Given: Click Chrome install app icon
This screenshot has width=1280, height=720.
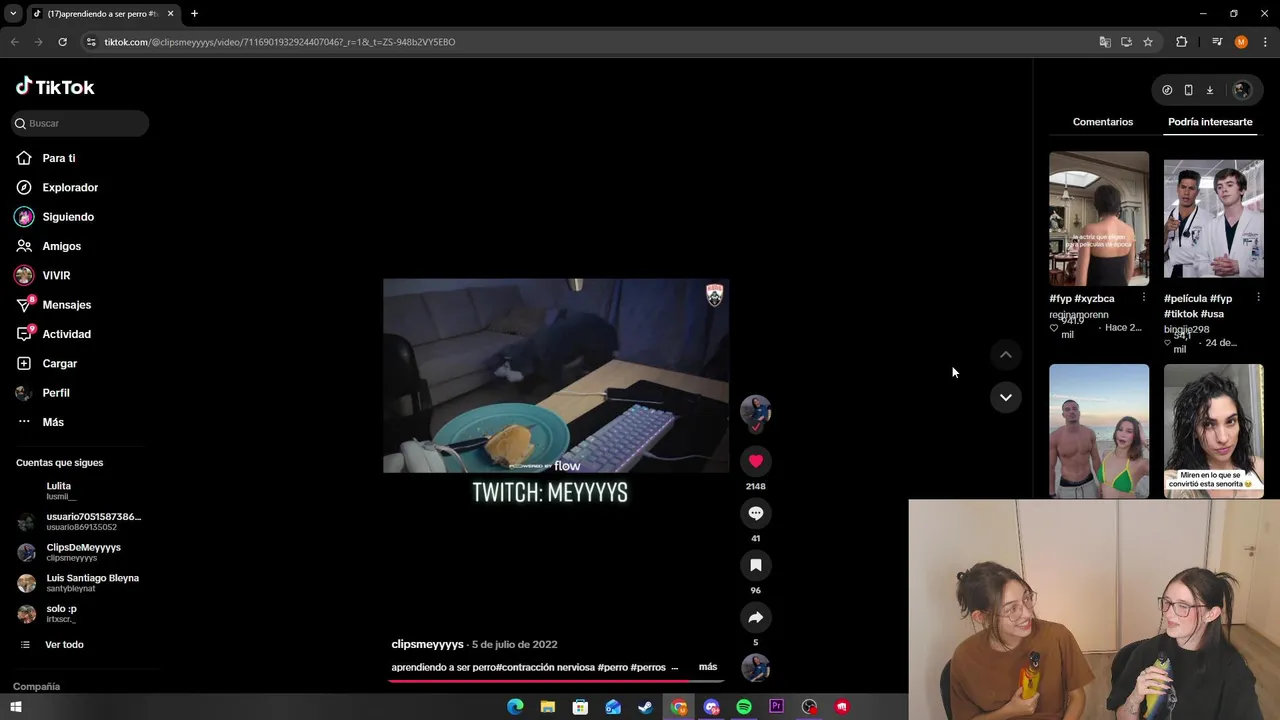Looking at the screenshot, I should [1126, 42].
